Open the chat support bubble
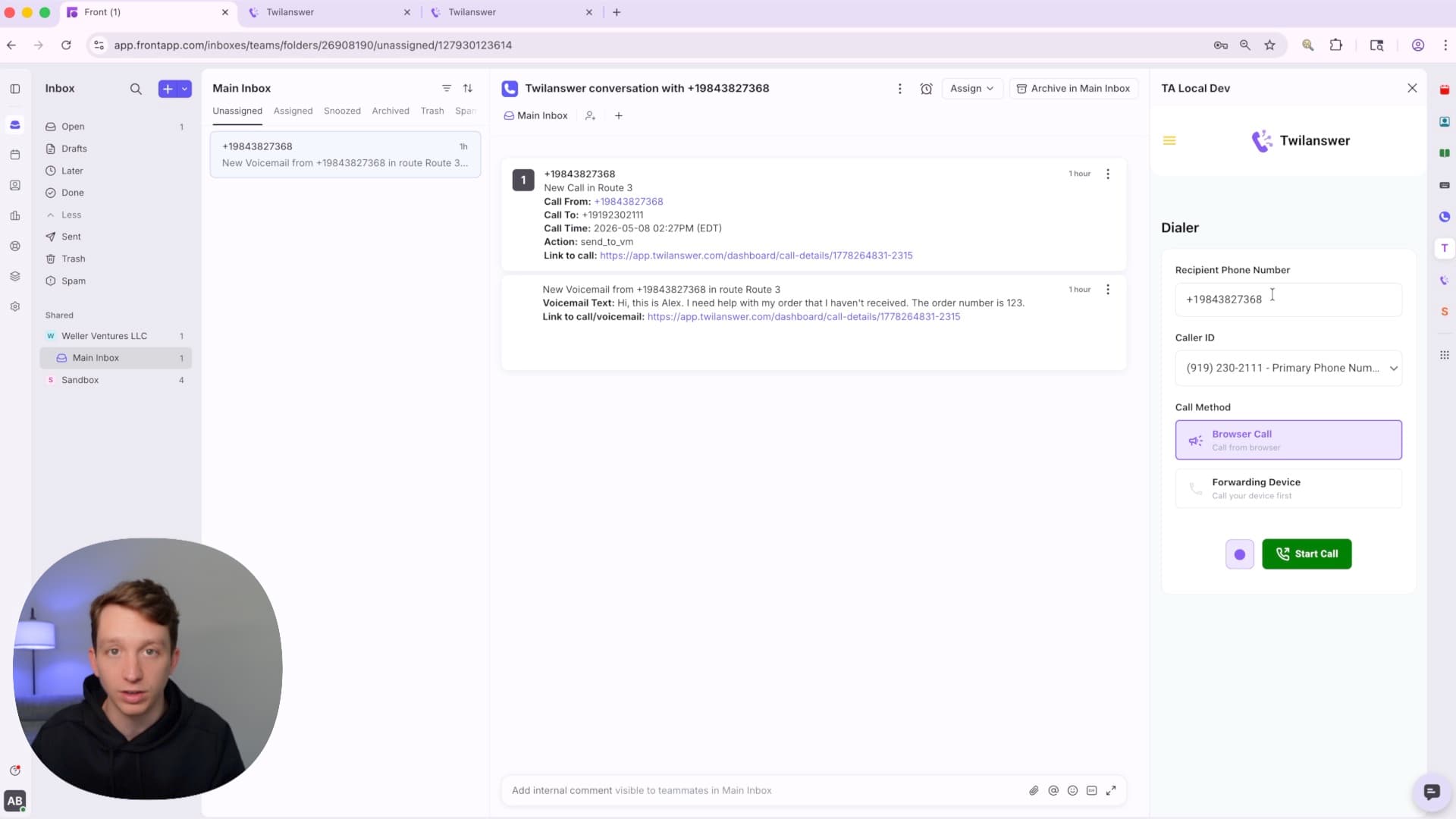1456x819 pixels. (x=1431, y=792)
